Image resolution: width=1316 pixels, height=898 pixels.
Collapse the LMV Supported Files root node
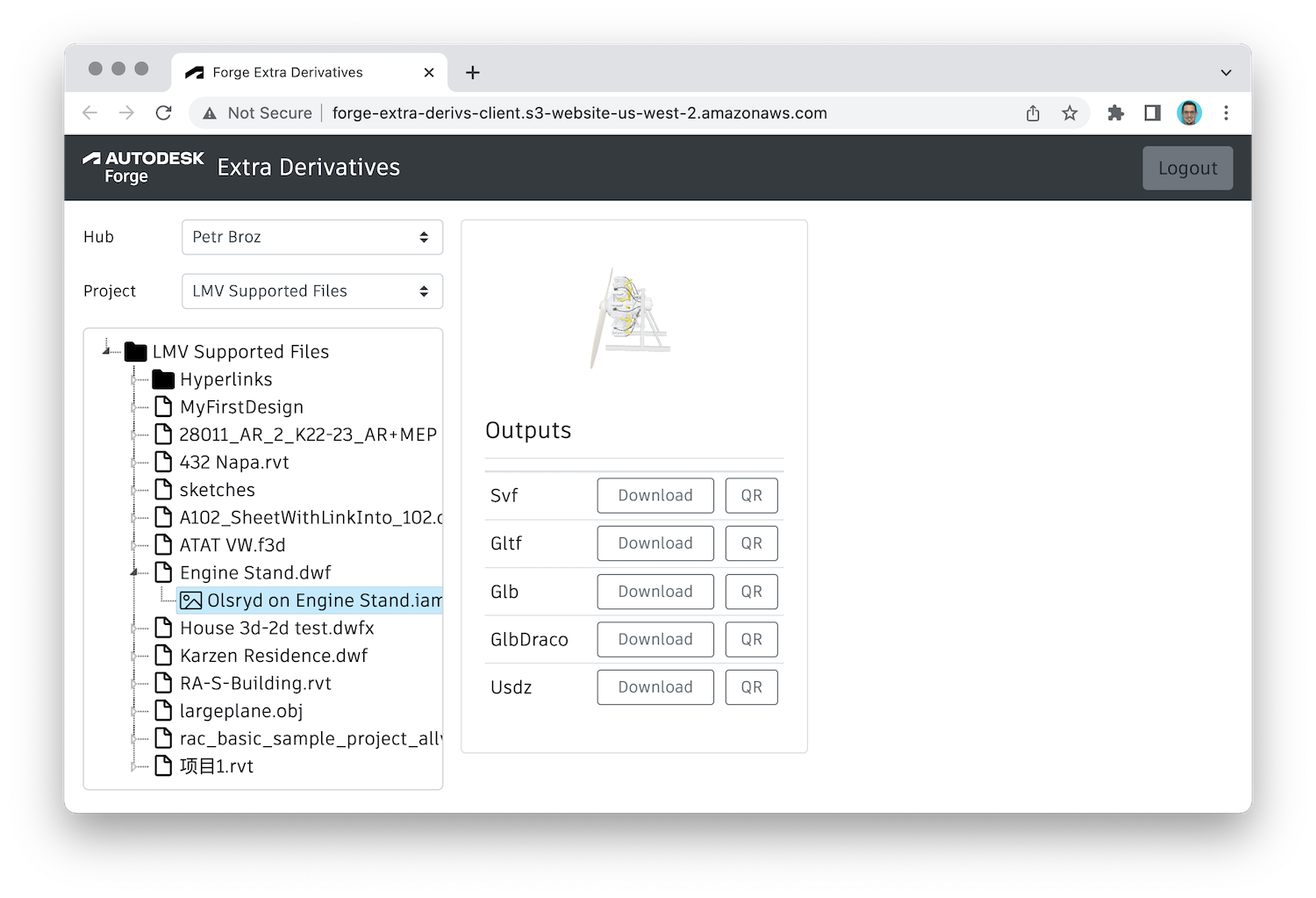107,351
